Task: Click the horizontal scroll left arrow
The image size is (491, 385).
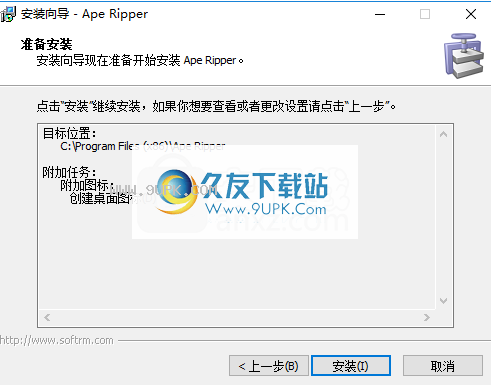Action: tap(47, 317)
